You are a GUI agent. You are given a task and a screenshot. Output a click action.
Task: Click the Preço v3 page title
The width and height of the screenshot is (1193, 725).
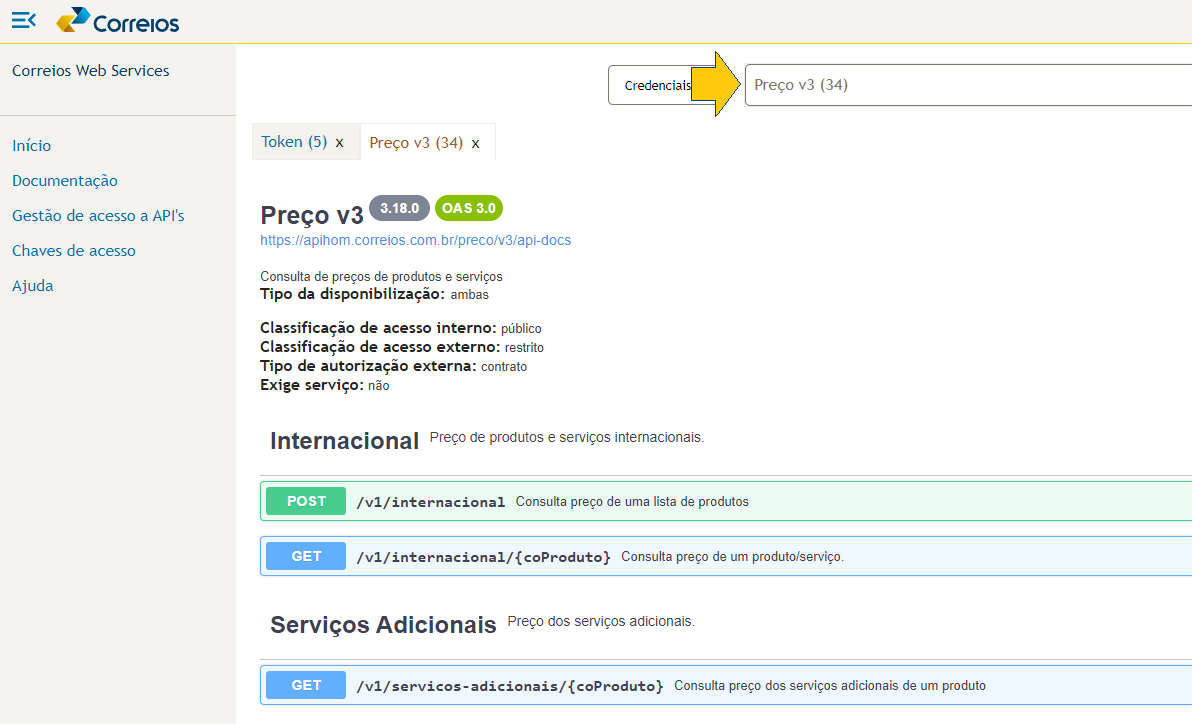pos(312,215)
